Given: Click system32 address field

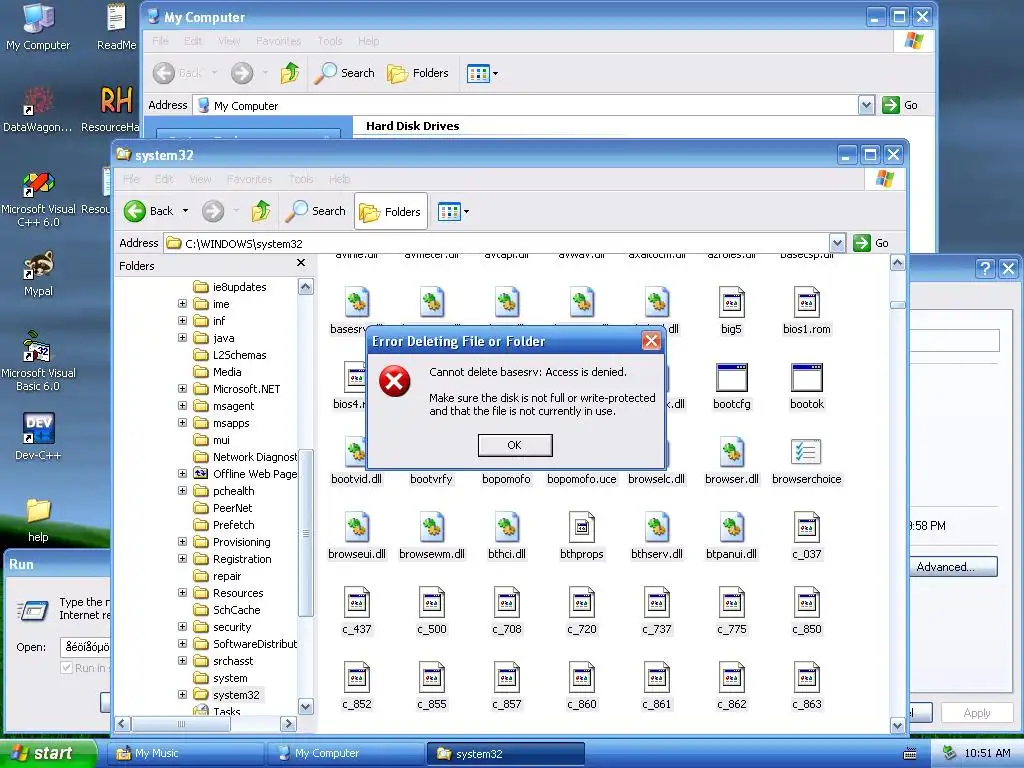Looking at the screenshot, I should [496, 244].
